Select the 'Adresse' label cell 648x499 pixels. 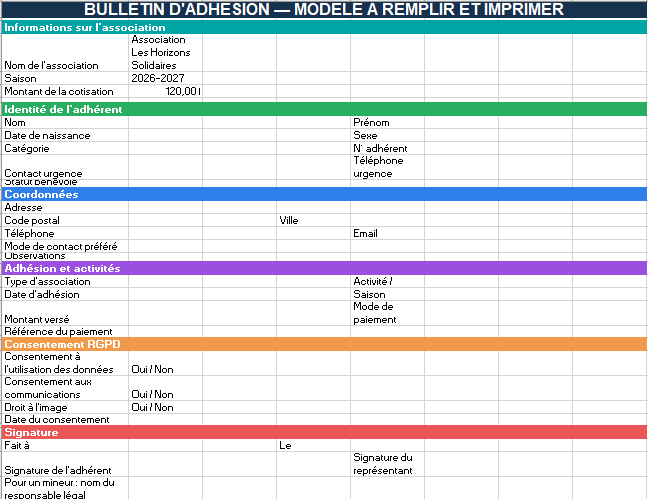click(65, 208)
